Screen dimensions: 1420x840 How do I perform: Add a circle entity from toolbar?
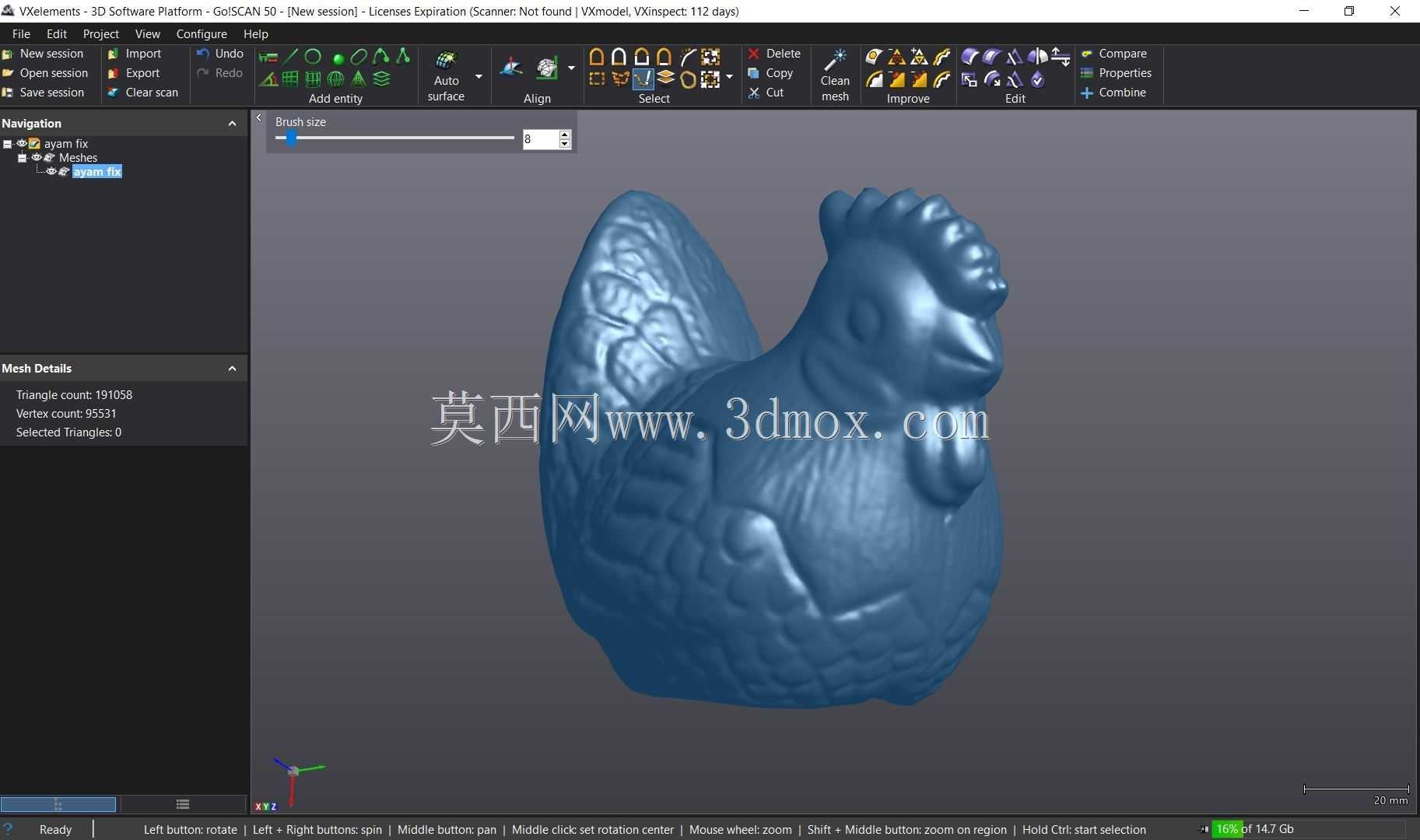tap(313, 57)
